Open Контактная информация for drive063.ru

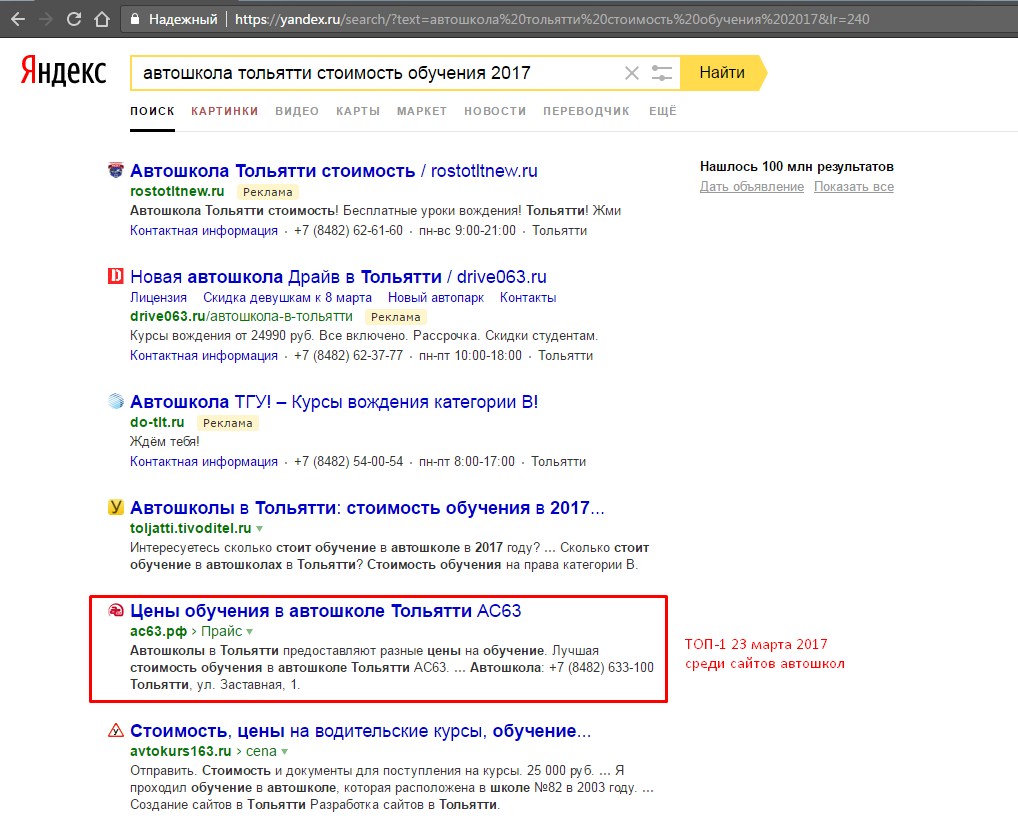coord(204,355)
